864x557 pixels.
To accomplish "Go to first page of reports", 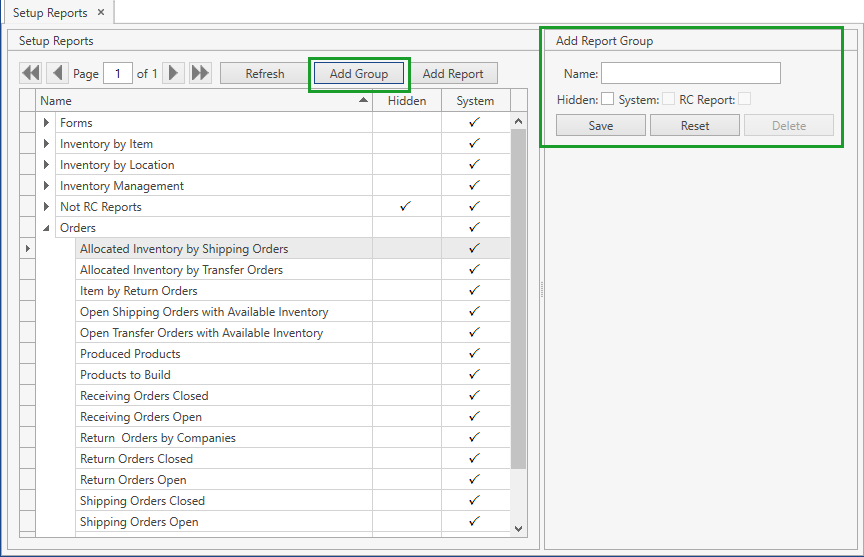I will coord(31,73).
